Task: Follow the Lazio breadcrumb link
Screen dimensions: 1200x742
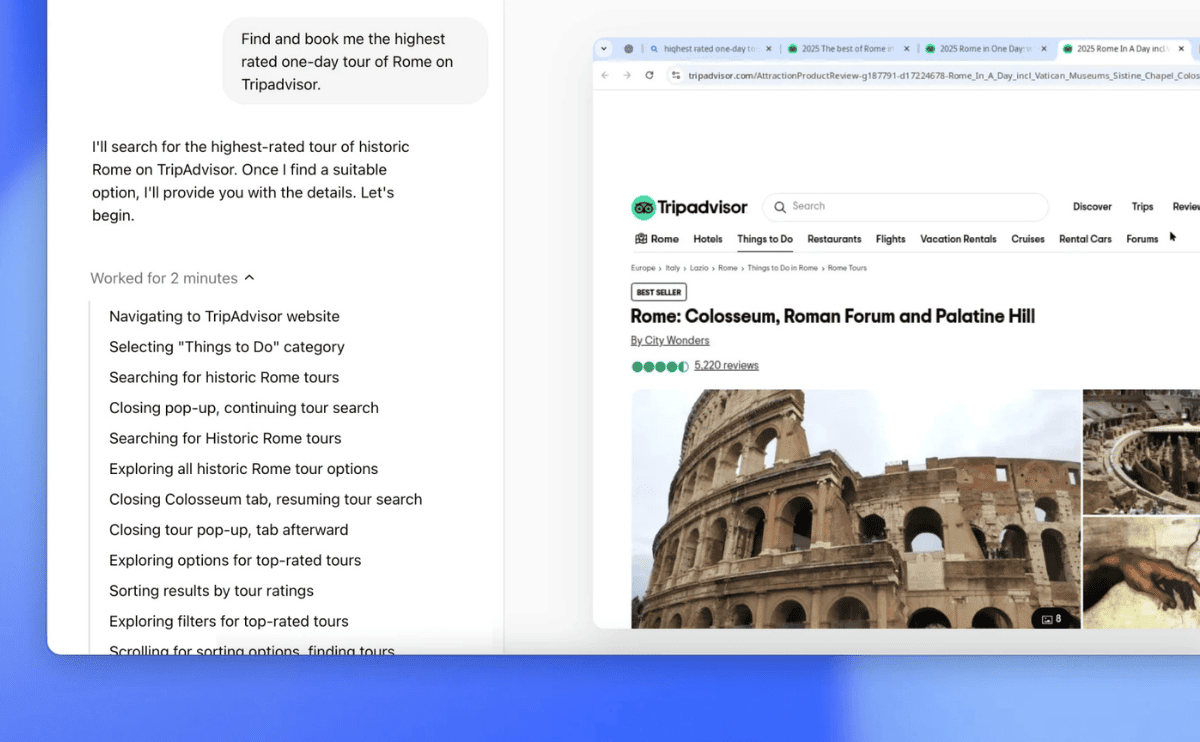Action: tap(700, 268)
